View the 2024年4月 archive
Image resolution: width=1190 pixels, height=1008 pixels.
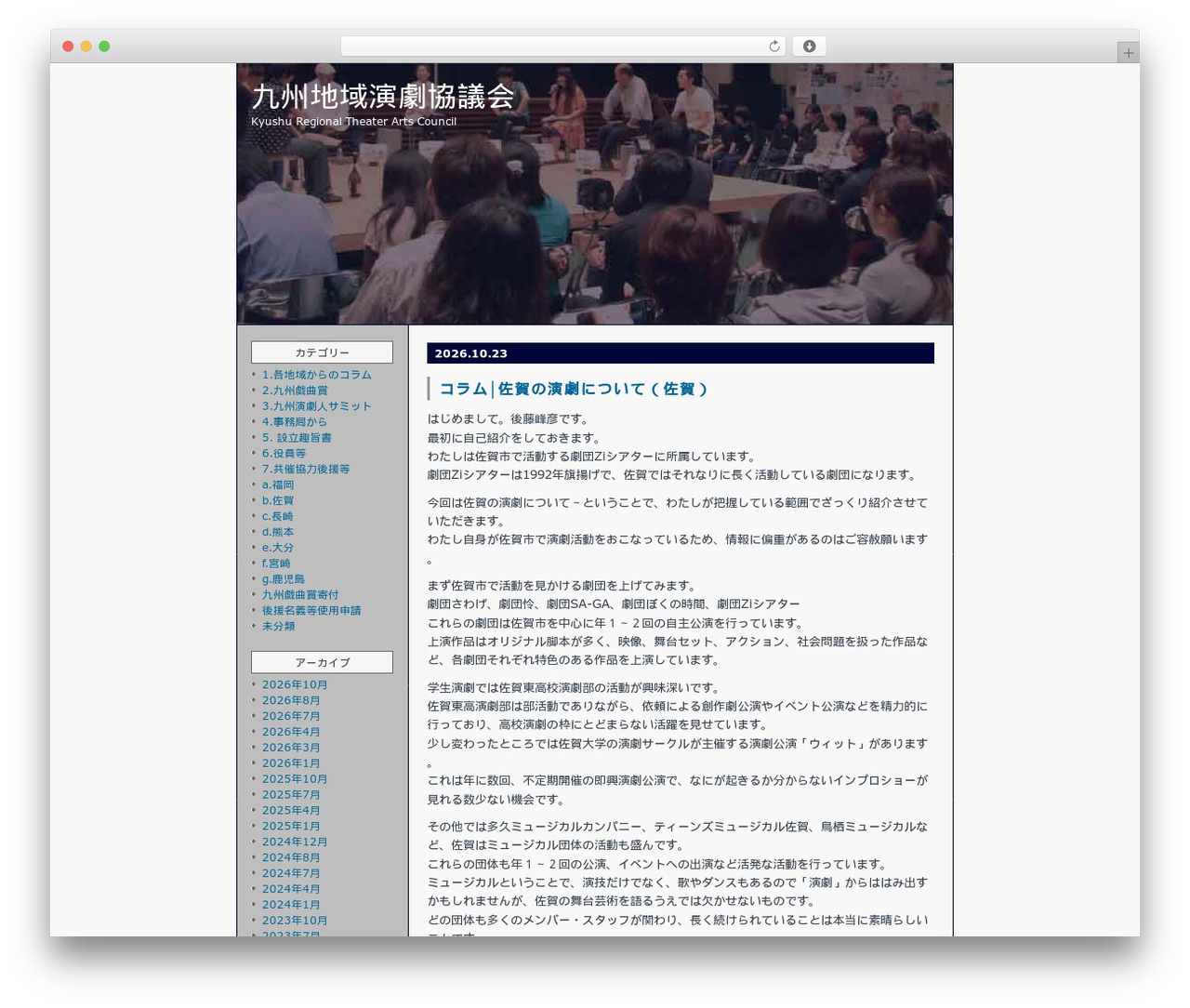pyautogui.click(x=291, y=890)
